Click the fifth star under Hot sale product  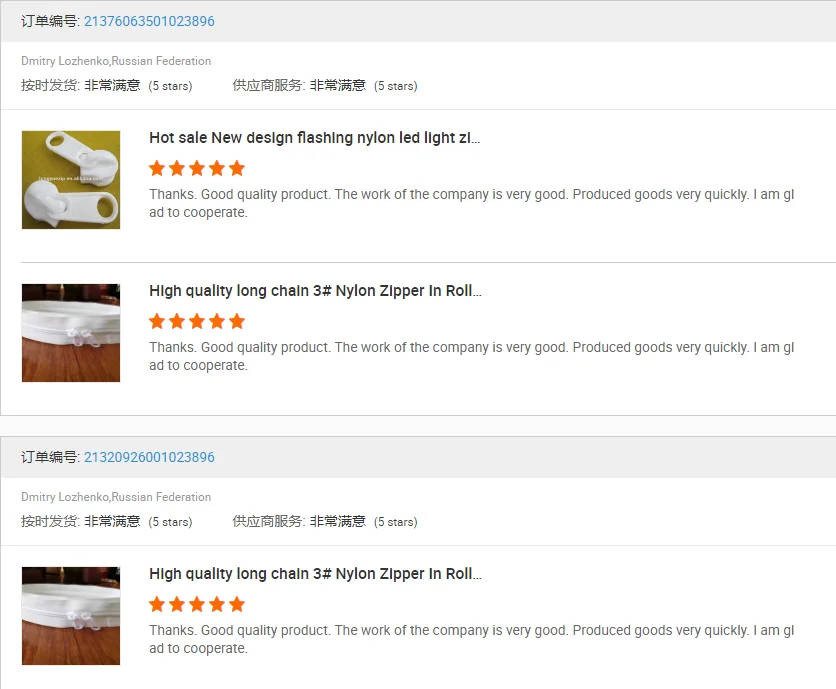(x=237, y=168)
